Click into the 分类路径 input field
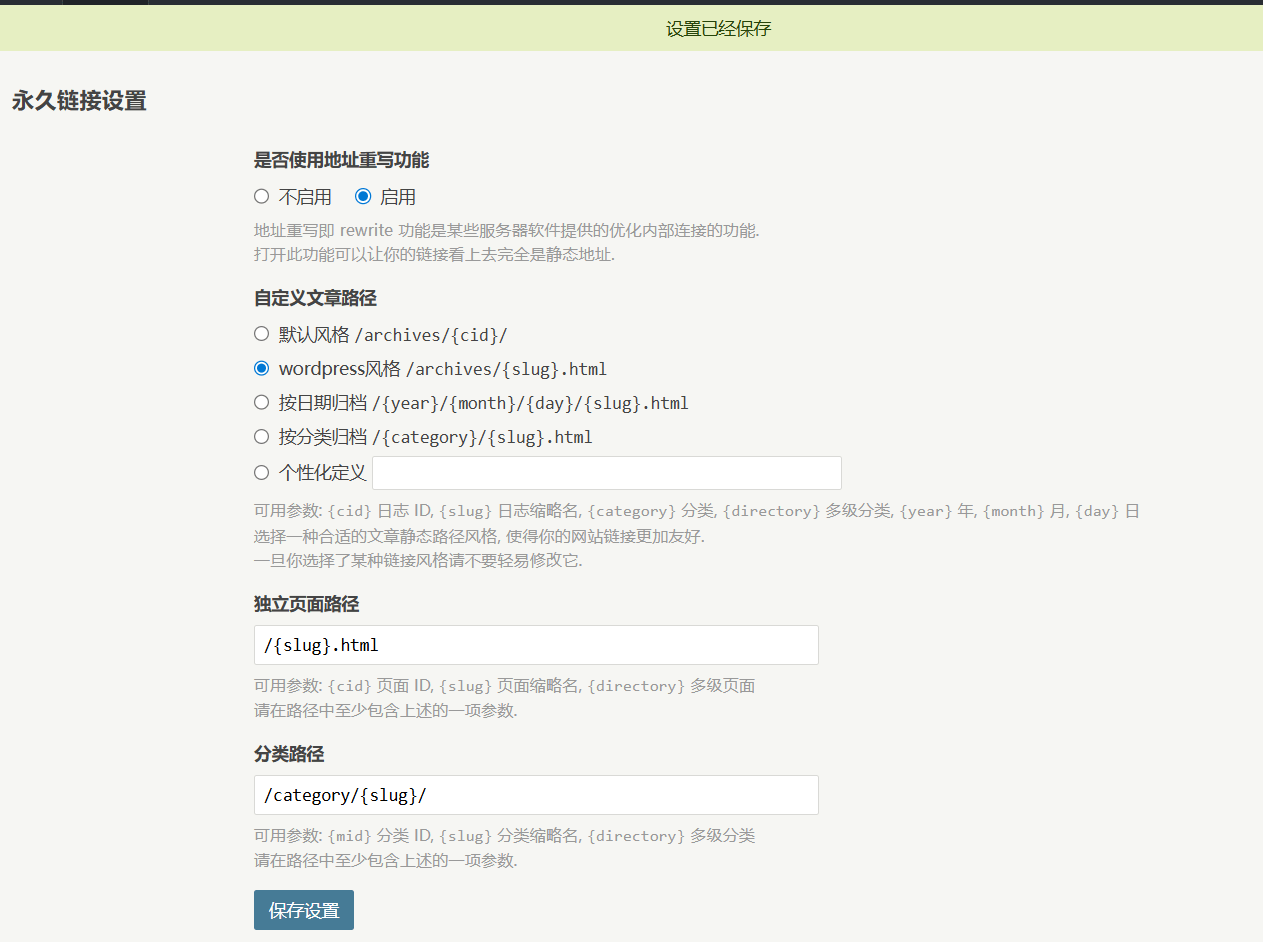Screen dimensions: 1263x942 (x=536, y=795)
